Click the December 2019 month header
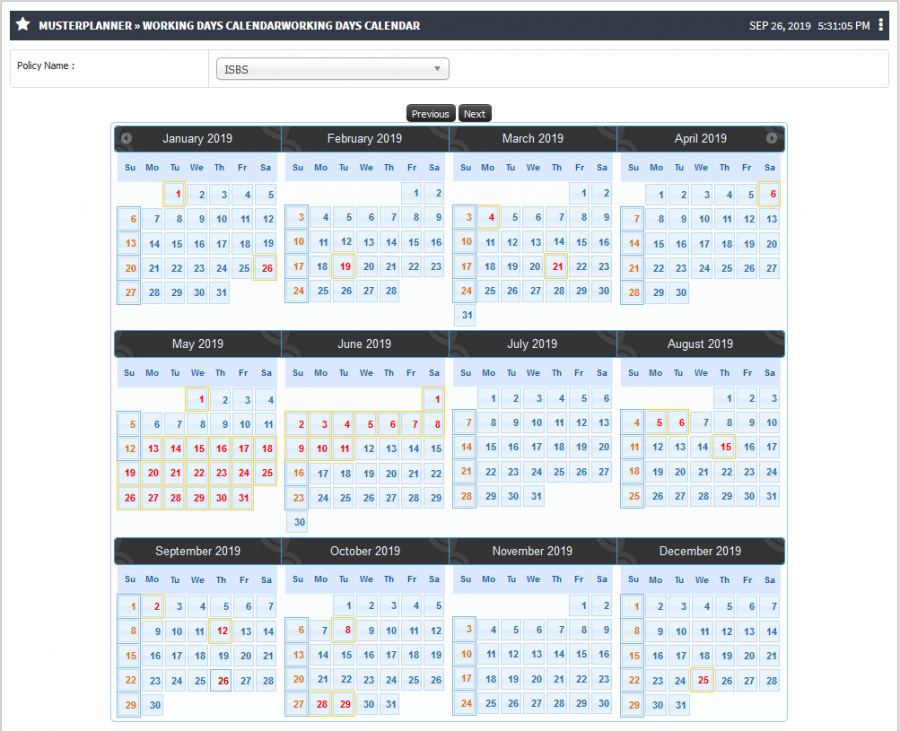Screen dimensions: 900x731 tap(700, 551)
